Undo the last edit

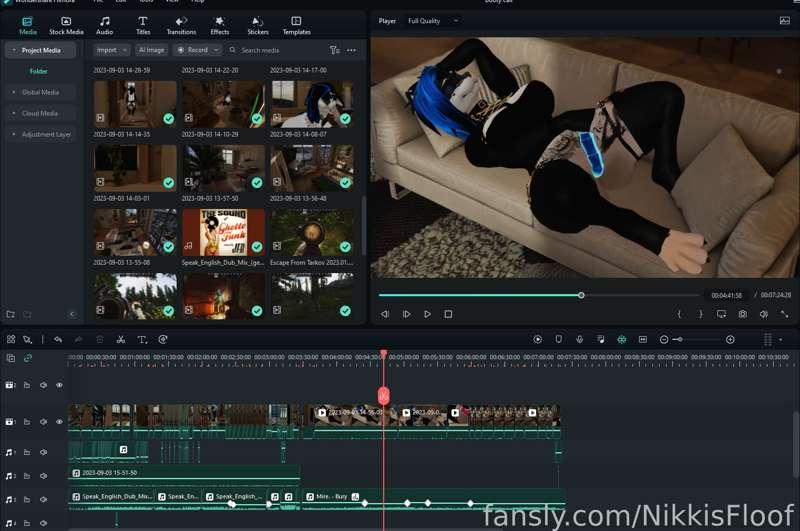[58, 339]
